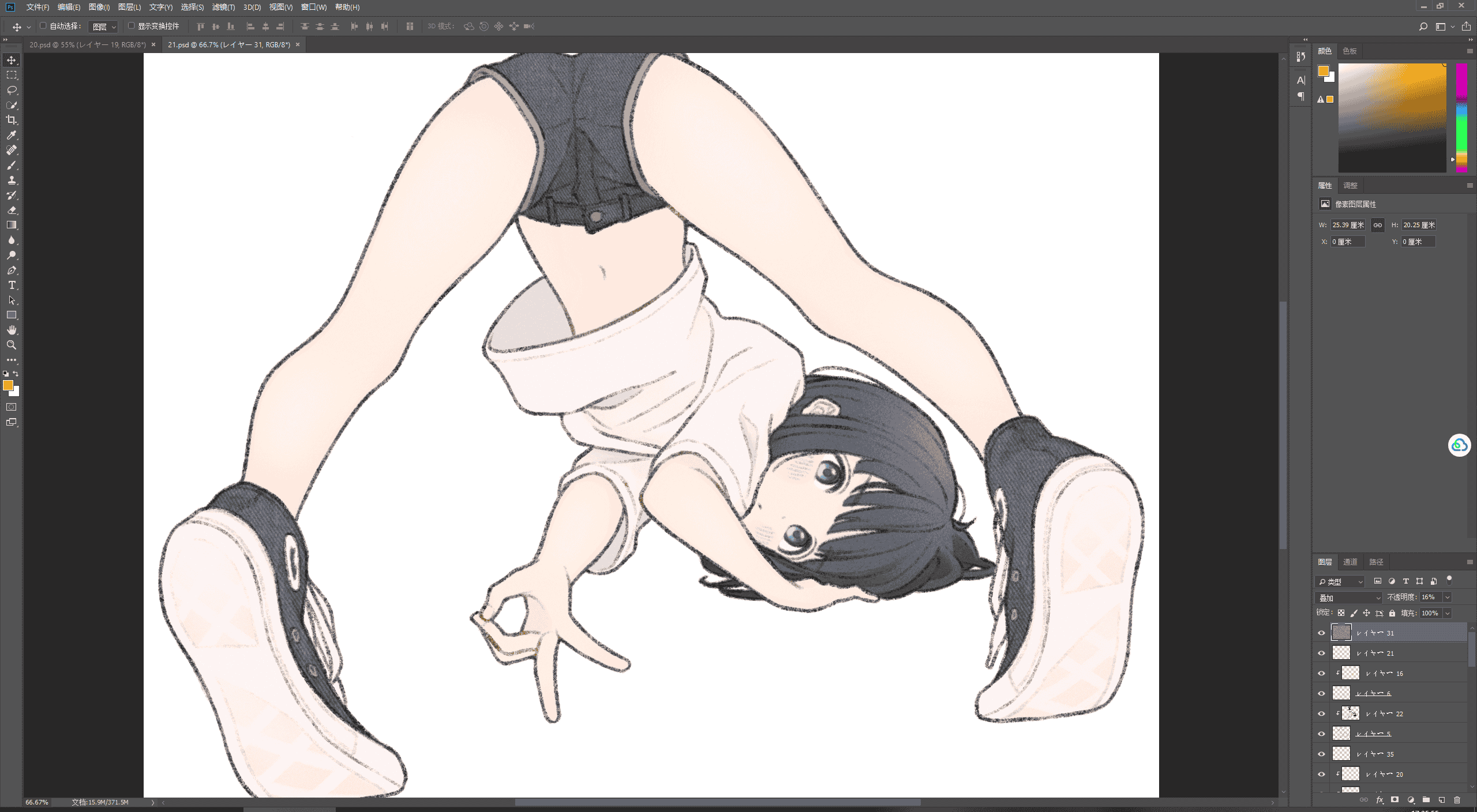Select the Hand tool
Screen dimensions: 1477x812
12,330
